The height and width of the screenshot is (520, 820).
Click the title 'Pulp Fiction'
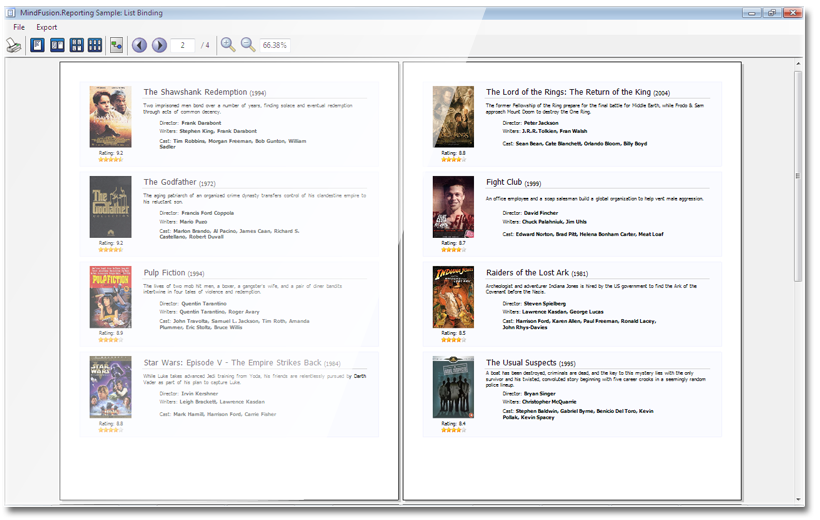tap(164, 273)
